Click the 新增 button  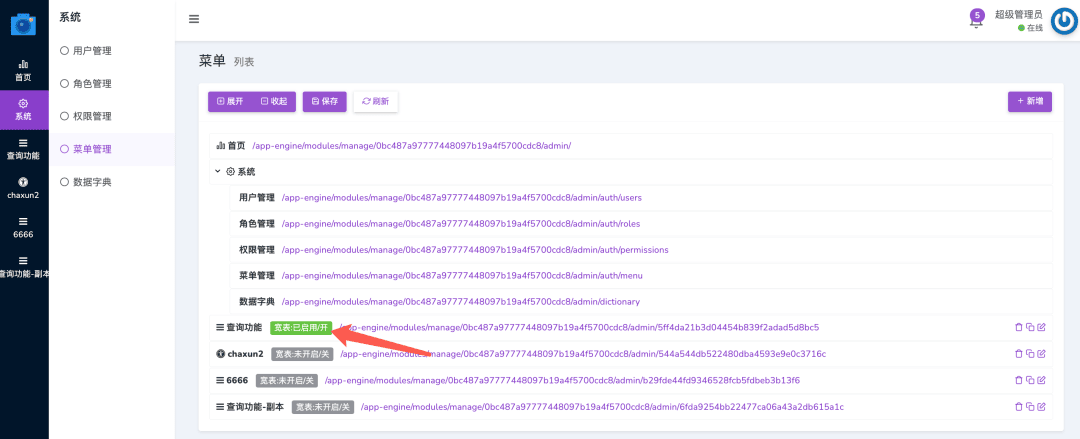pyautogui.click(x=1030, y=101)
